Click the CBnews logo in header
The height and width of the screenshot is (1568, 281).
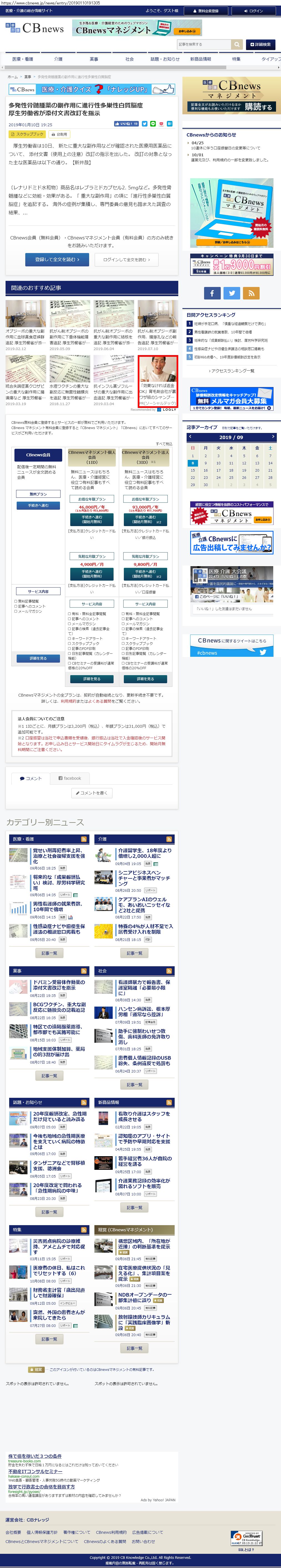[x=35, y=28]
